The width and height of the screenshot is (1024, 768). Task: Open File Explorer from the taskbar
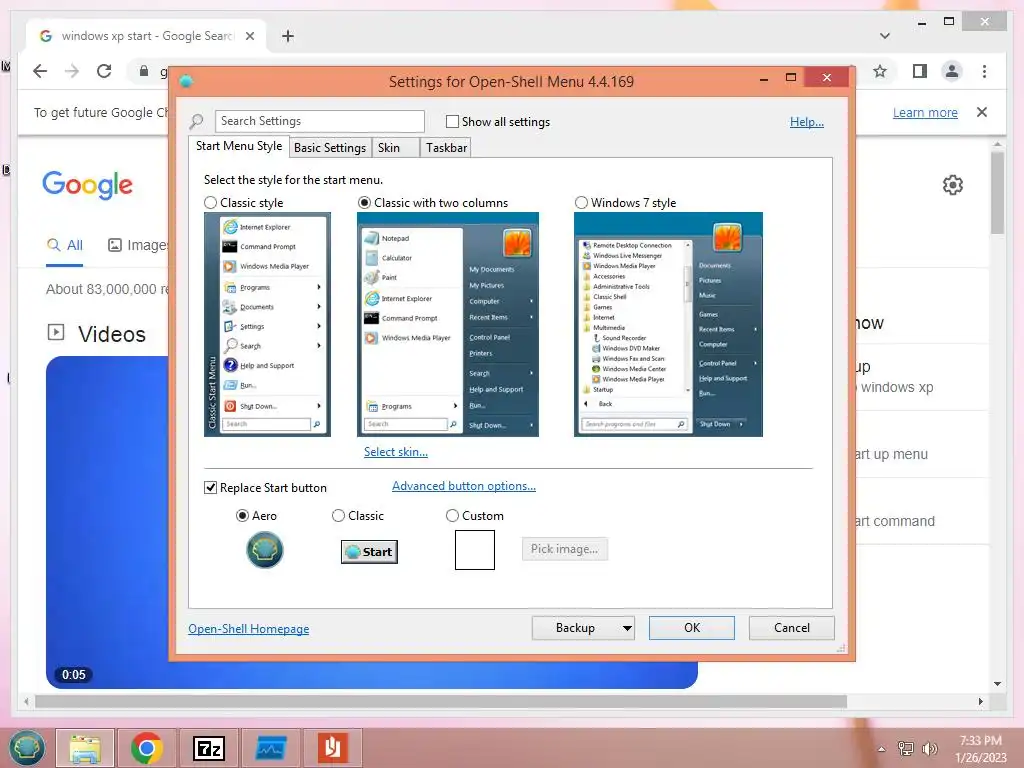click(85, 748)
